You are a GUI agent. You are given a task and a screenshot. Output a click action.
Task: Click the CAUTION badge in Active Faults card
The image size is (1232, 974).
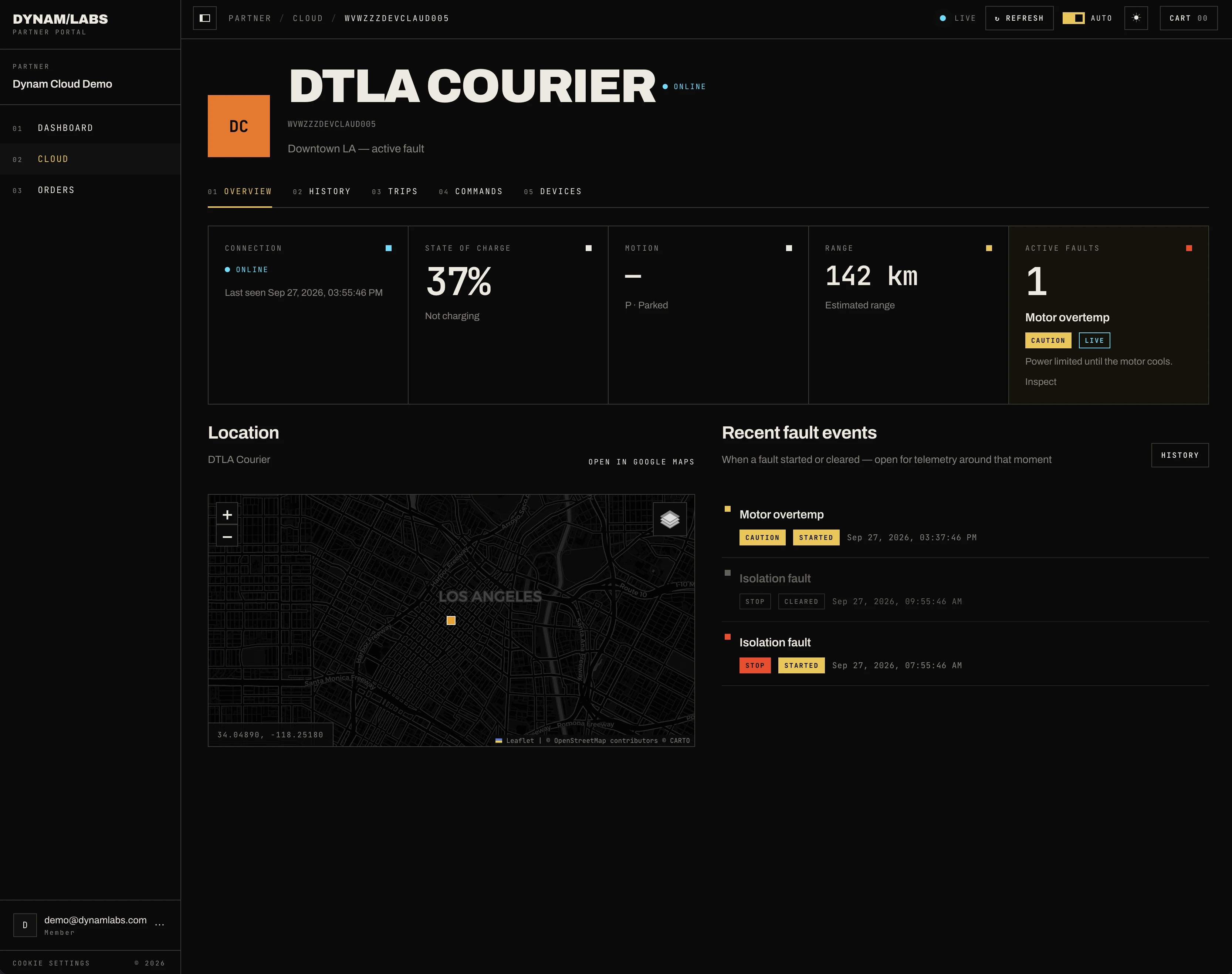pos(1048,341)
